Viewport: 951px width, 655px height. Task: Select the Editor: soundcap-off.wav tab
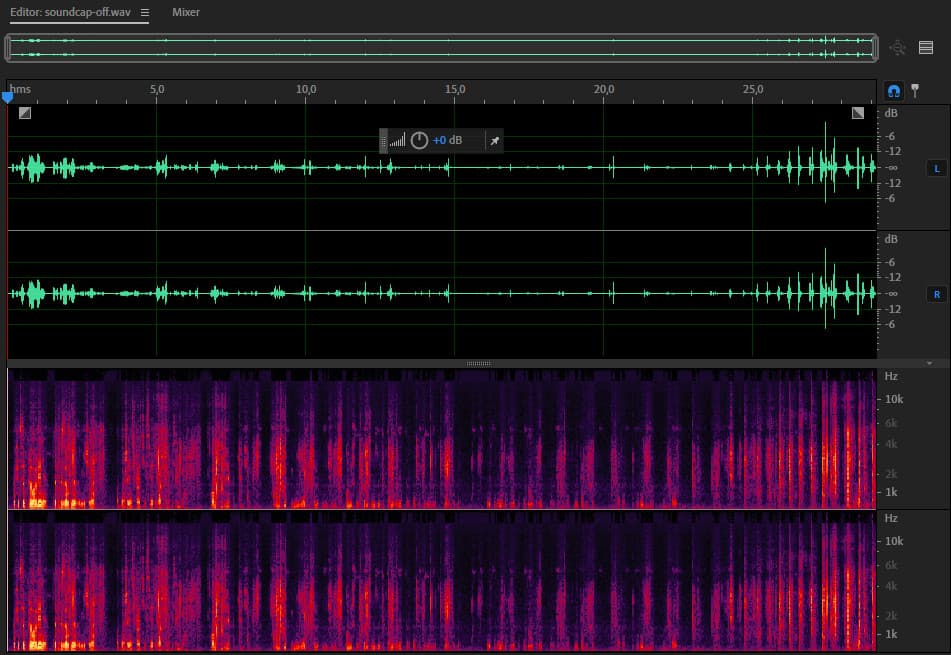coord(70,12)
